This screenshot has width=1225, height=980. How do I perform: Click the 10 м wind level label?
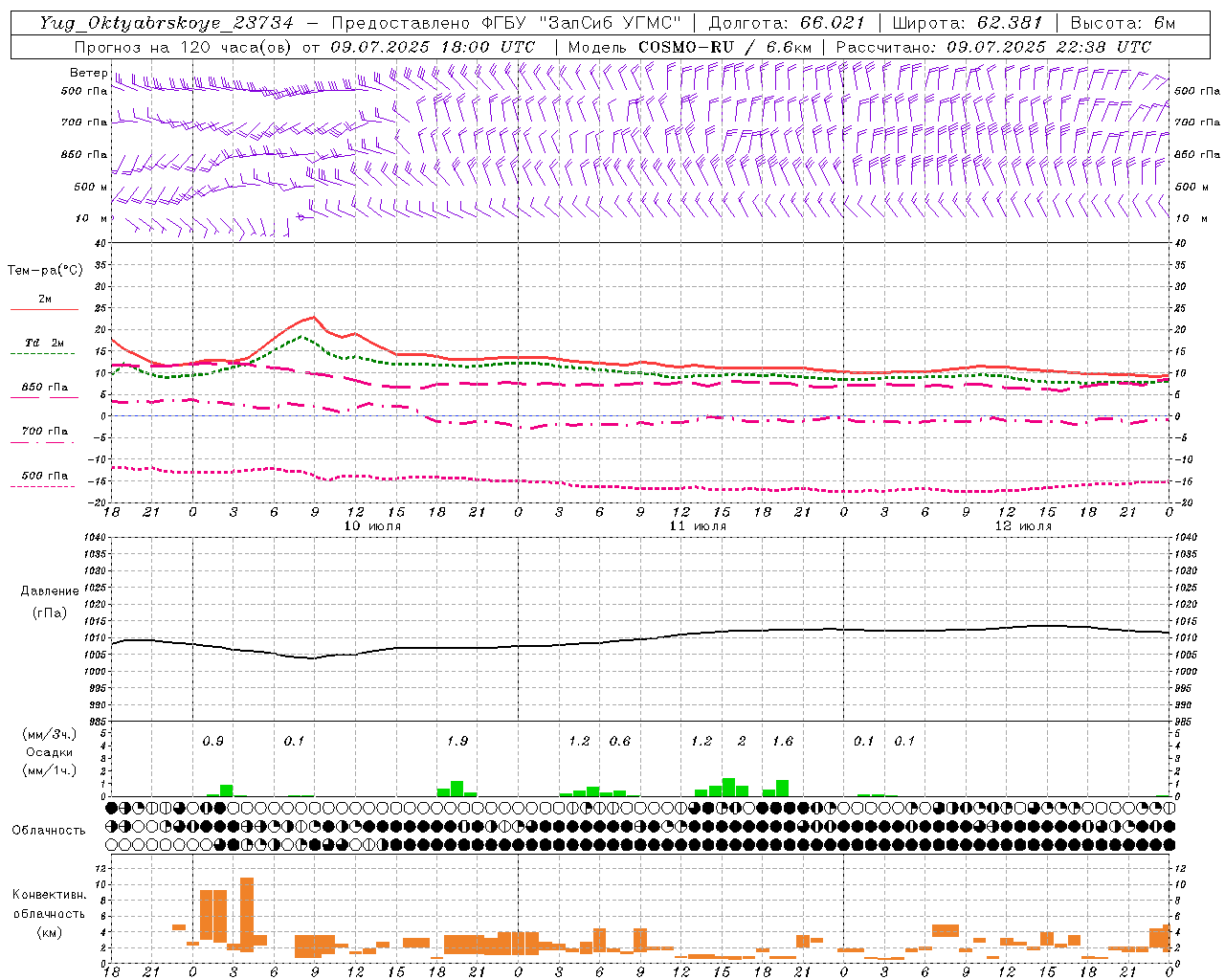(91, 219)
